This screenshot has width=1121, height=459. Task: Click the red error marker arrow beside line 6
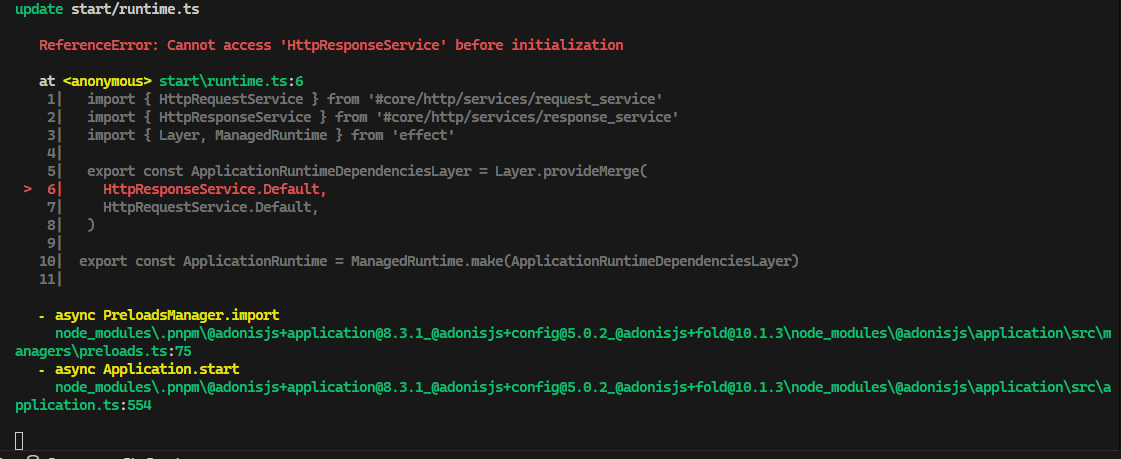28,189
